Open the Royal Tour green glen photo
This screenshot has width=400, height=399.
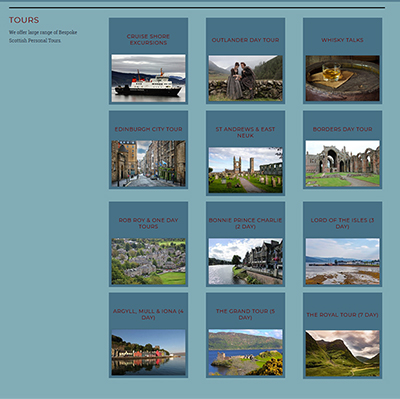[x=342, y=353]
